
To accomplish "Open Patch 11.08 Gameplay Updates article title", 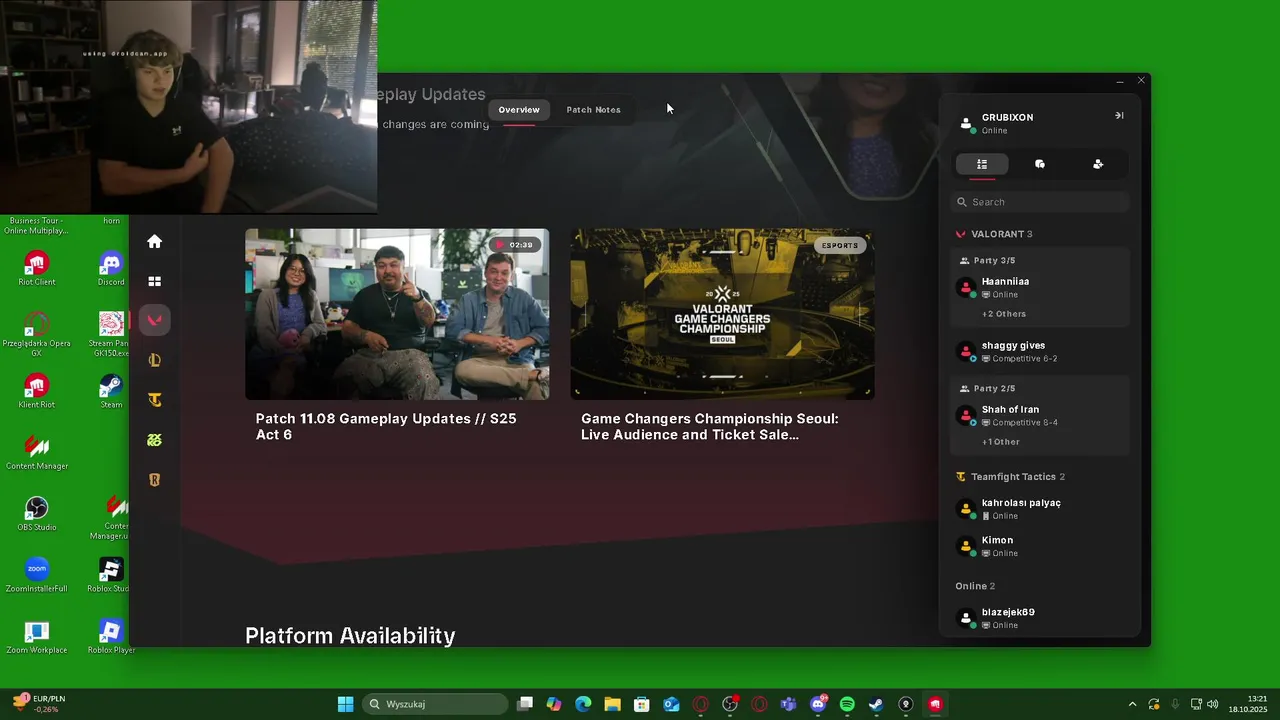I will [x=386, y=427].
